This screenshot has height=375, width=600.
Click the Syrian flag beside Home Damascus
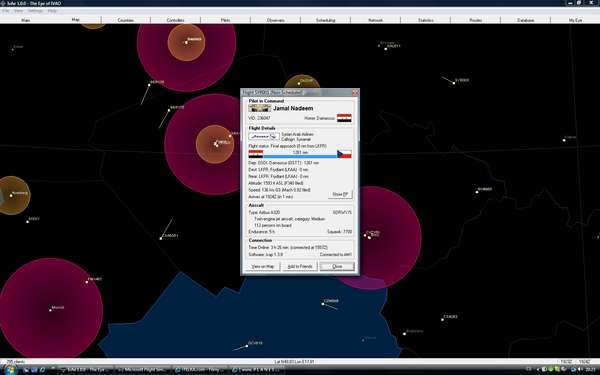pos(344,118)
